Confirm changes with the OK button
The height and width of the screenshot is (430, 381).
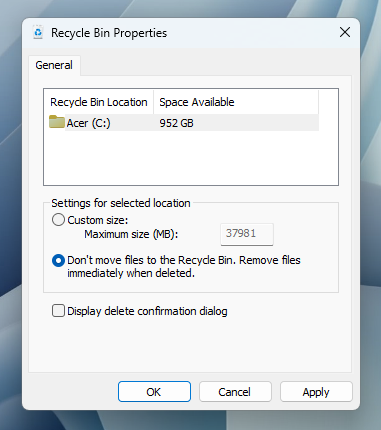[x=154, y=392]
